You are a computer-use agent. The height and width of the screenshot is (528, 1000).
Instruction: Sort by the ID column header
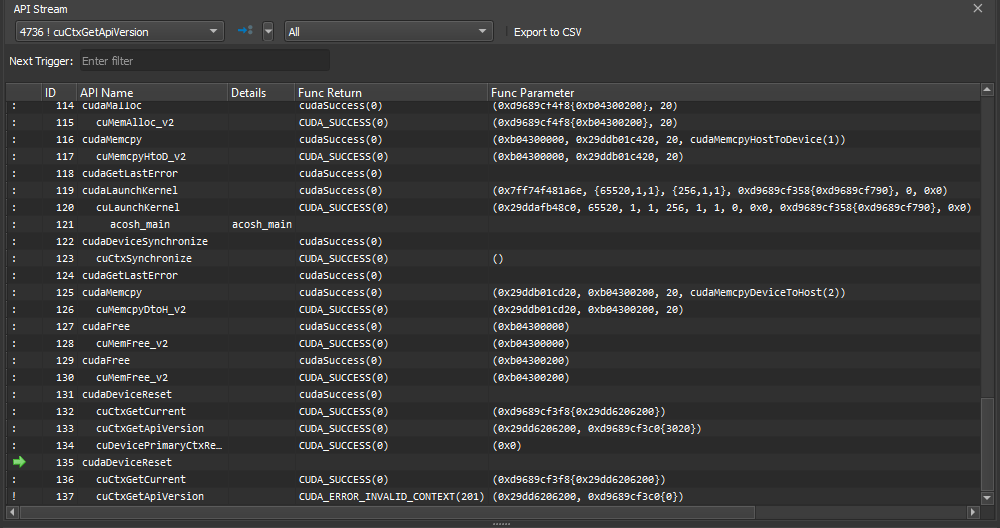click(51, 93)
